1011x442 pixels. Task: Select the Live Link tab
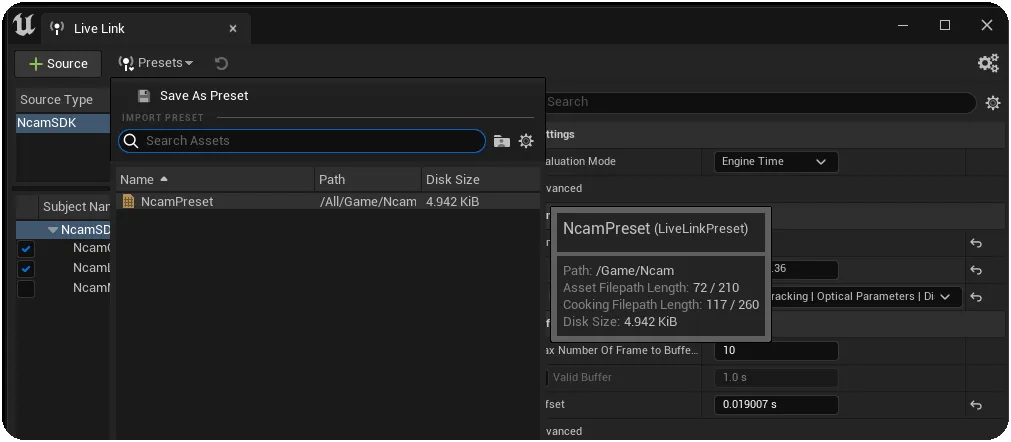pos(146,28)
